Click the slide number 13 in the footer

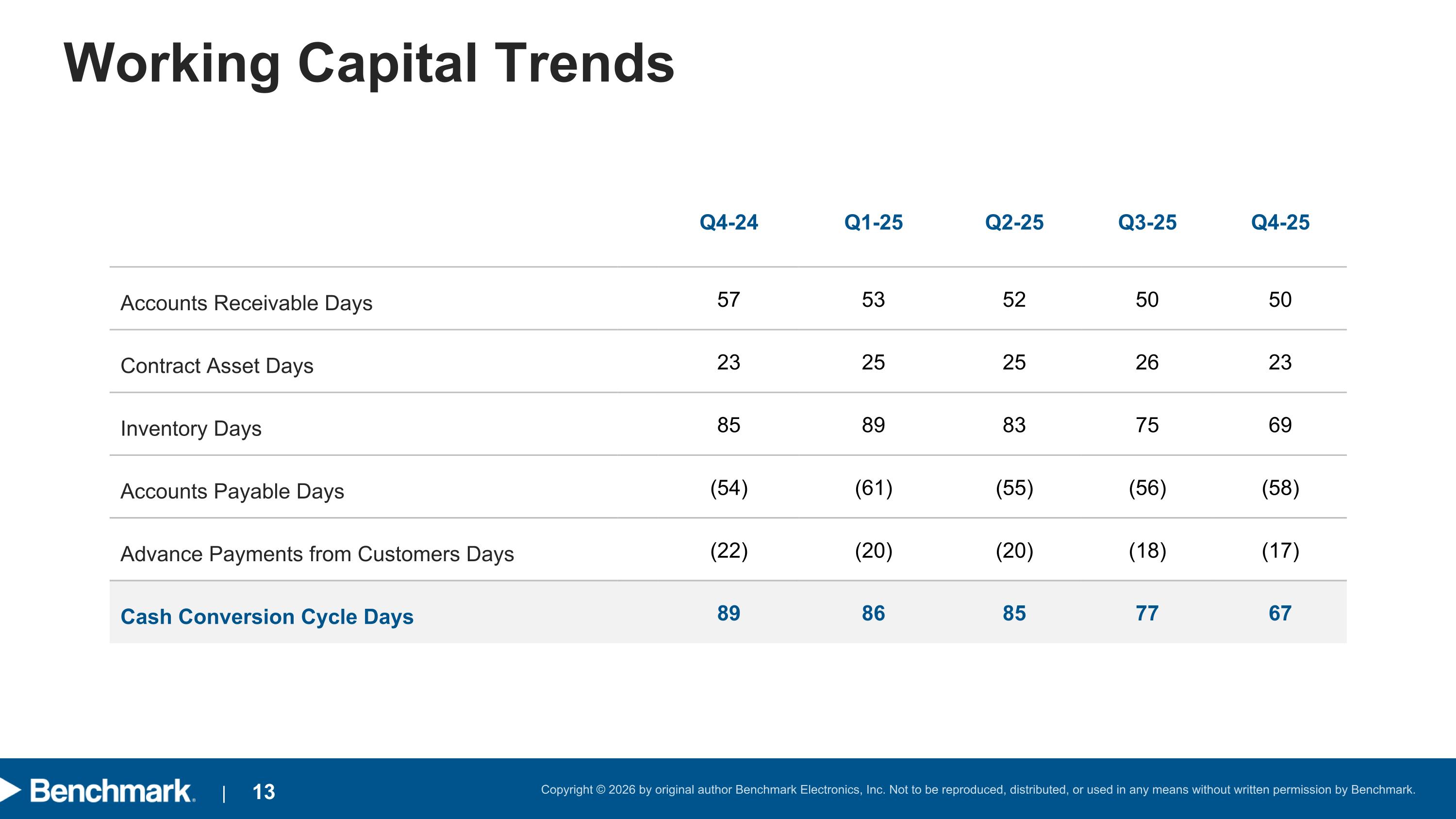click(264, 791)
